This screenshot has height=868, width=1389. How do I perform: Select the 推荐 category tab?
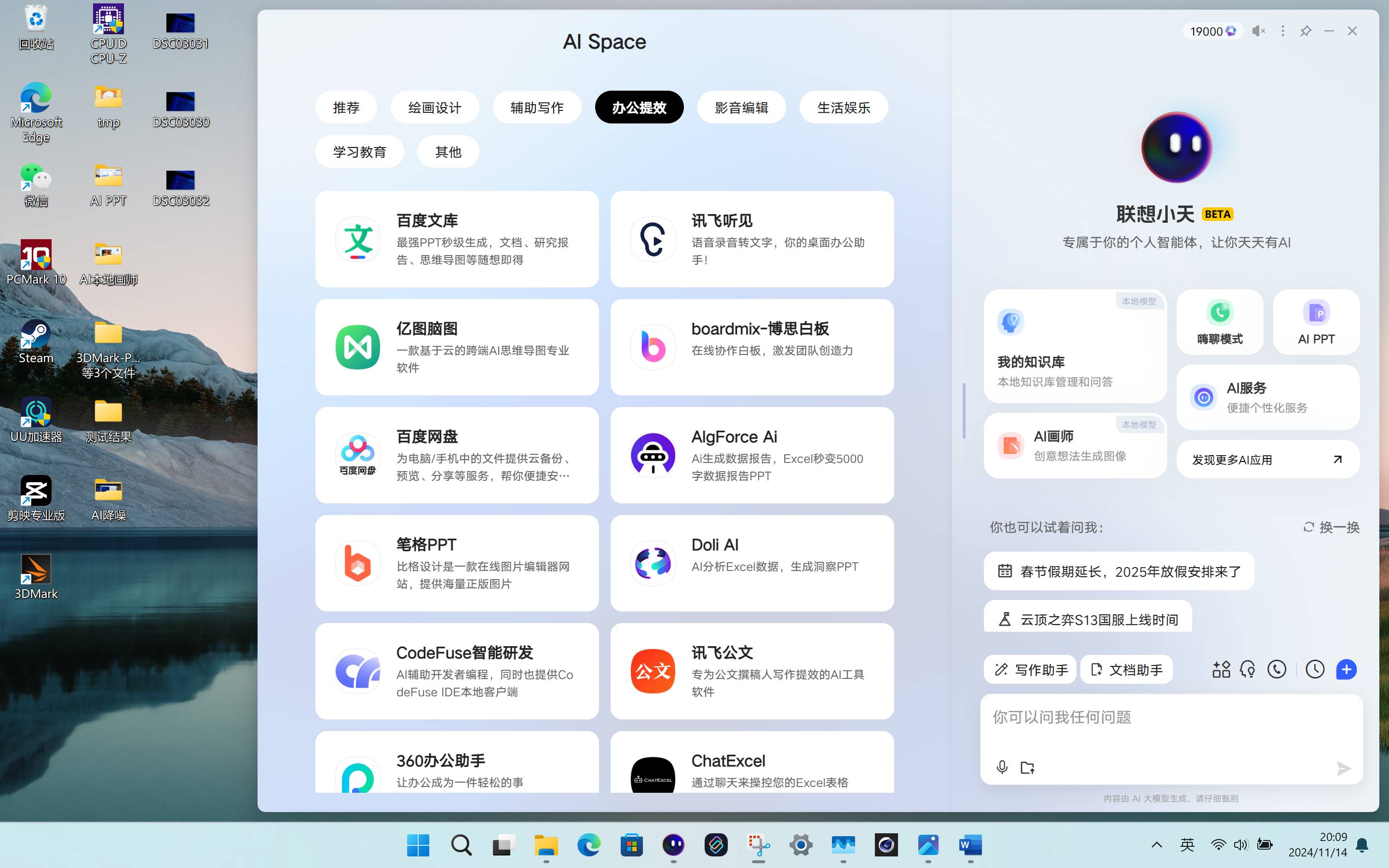[x=346, y=108]
